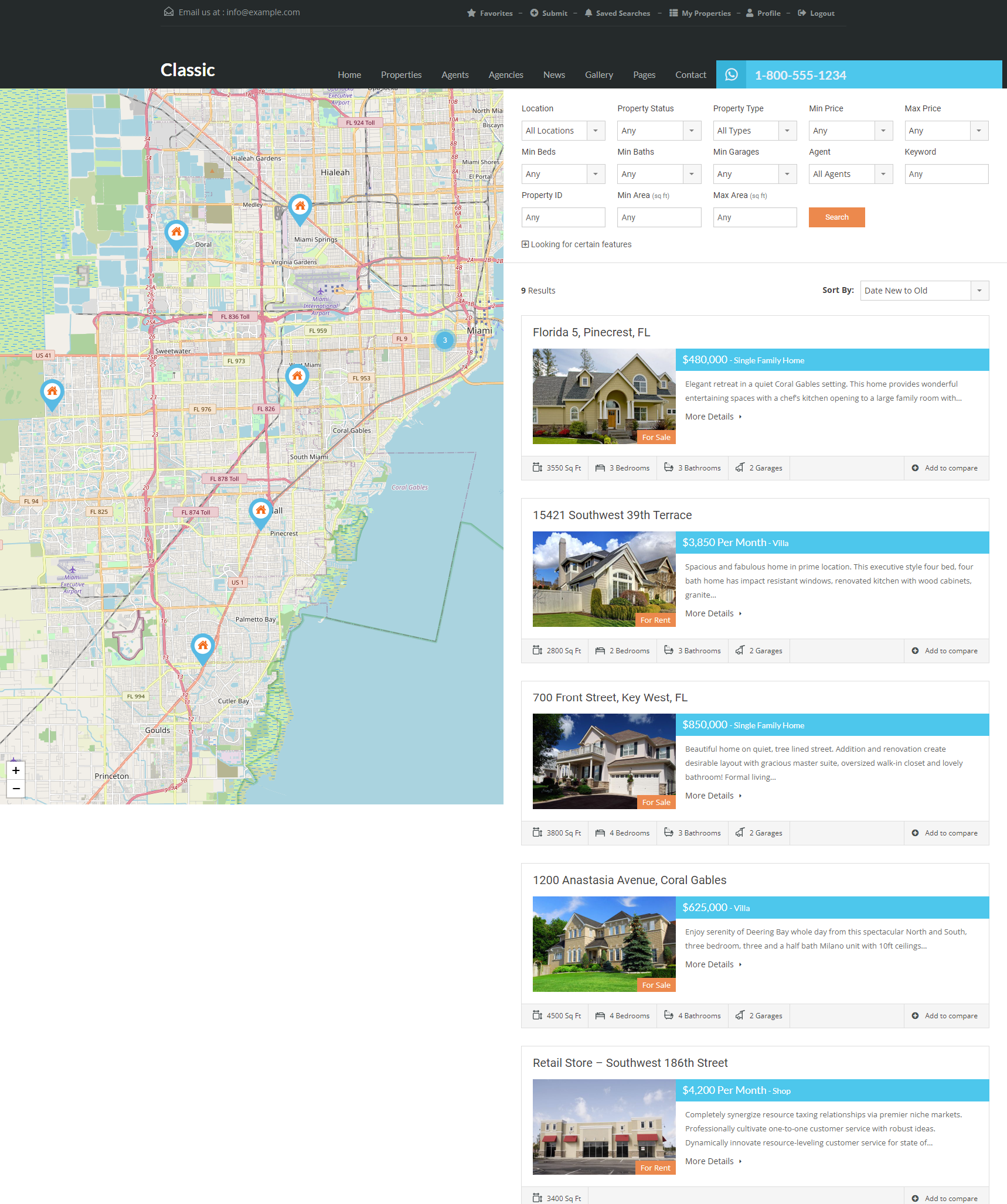Zoom in on the map
This screenshot has width=1007, height=1204.
(x=16, y=770)
